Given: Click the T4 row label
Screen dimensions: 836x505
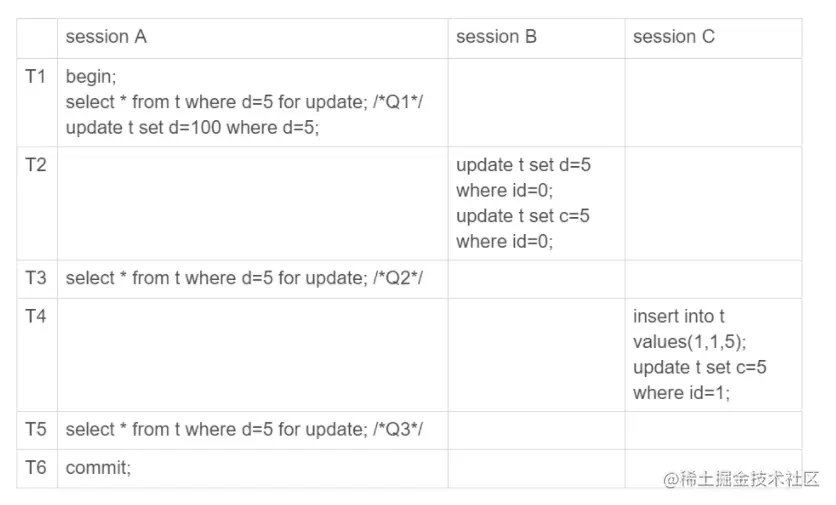Looking at the screenshot, I should point(36,316).
